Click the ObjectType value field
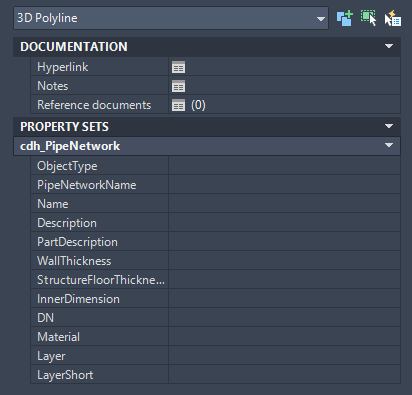Image resolution: width=412 pixels, height=395 pixels. (x=284, y=166)
